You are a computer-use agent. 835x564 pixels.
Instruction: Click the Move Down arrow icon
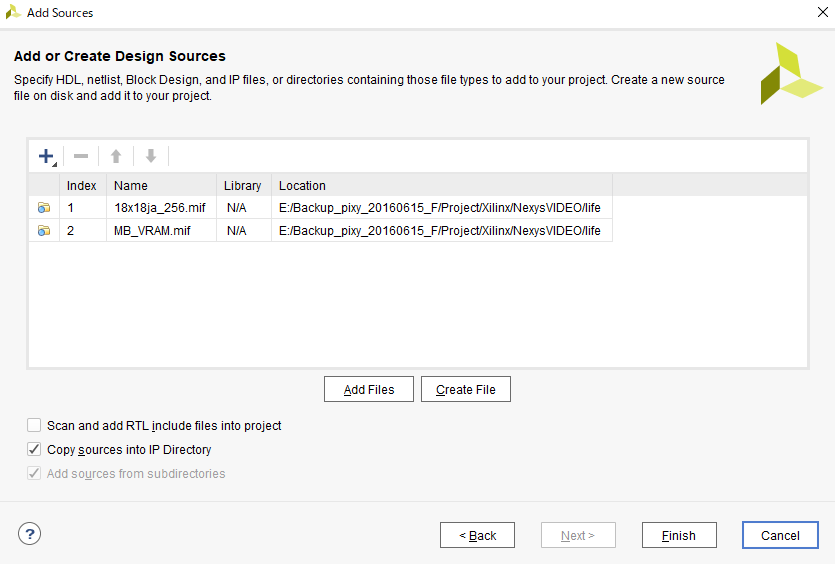click(151, 156)
